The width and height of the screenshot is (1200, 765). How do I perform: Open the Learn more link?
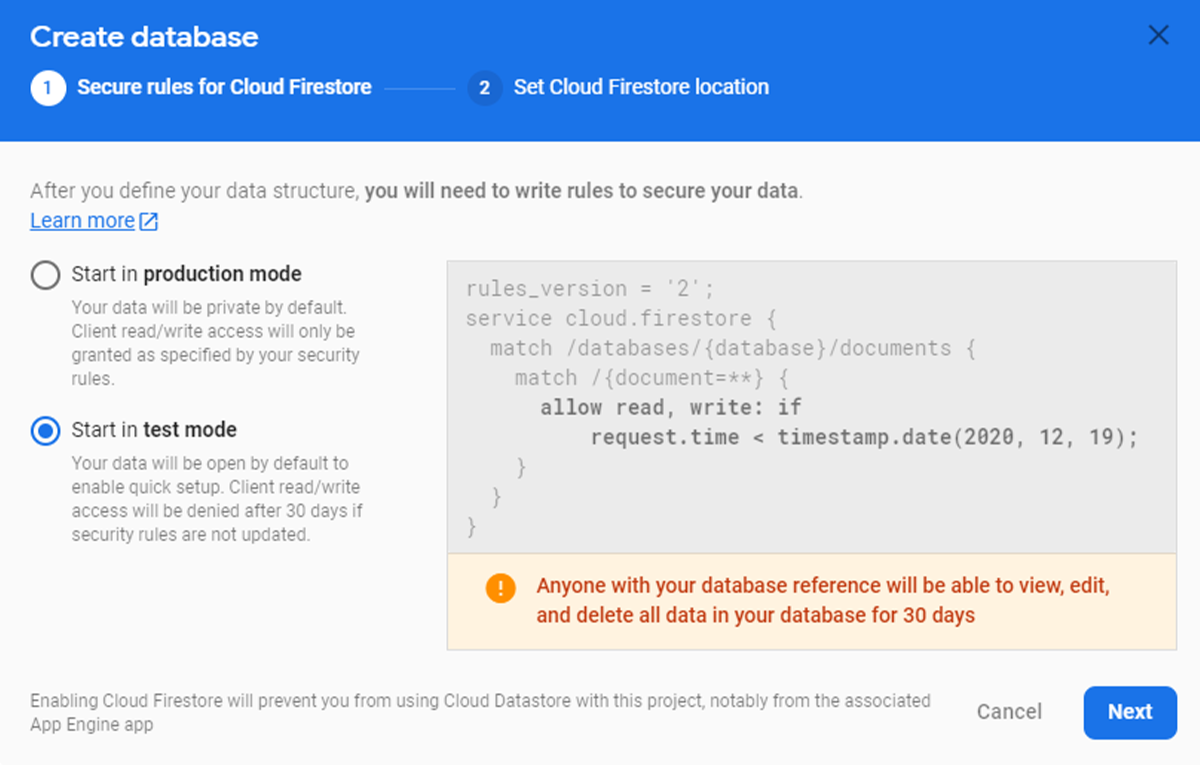82,221
